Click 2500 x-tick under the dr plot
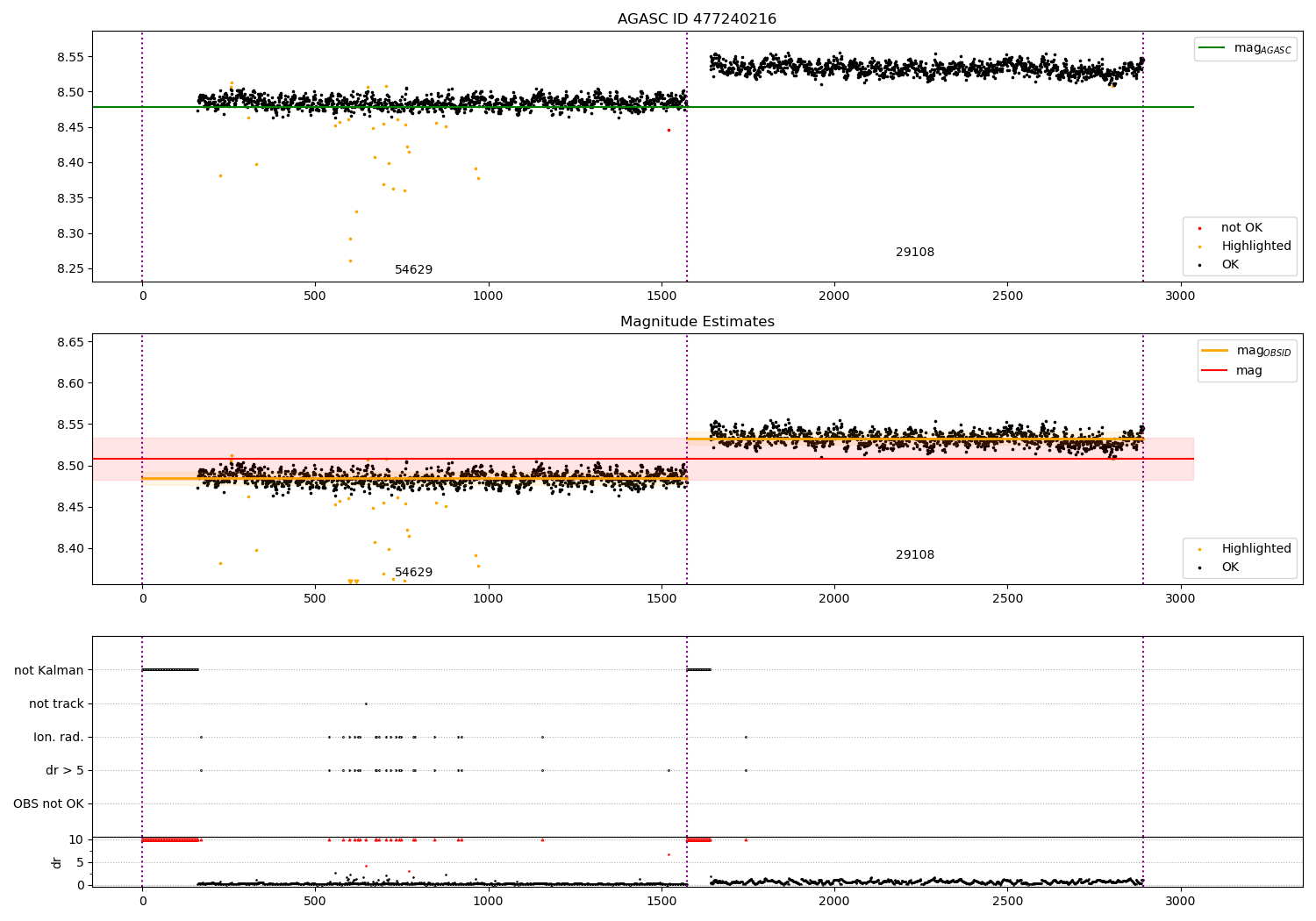The image size is (1316, 921). point(1007,901)
